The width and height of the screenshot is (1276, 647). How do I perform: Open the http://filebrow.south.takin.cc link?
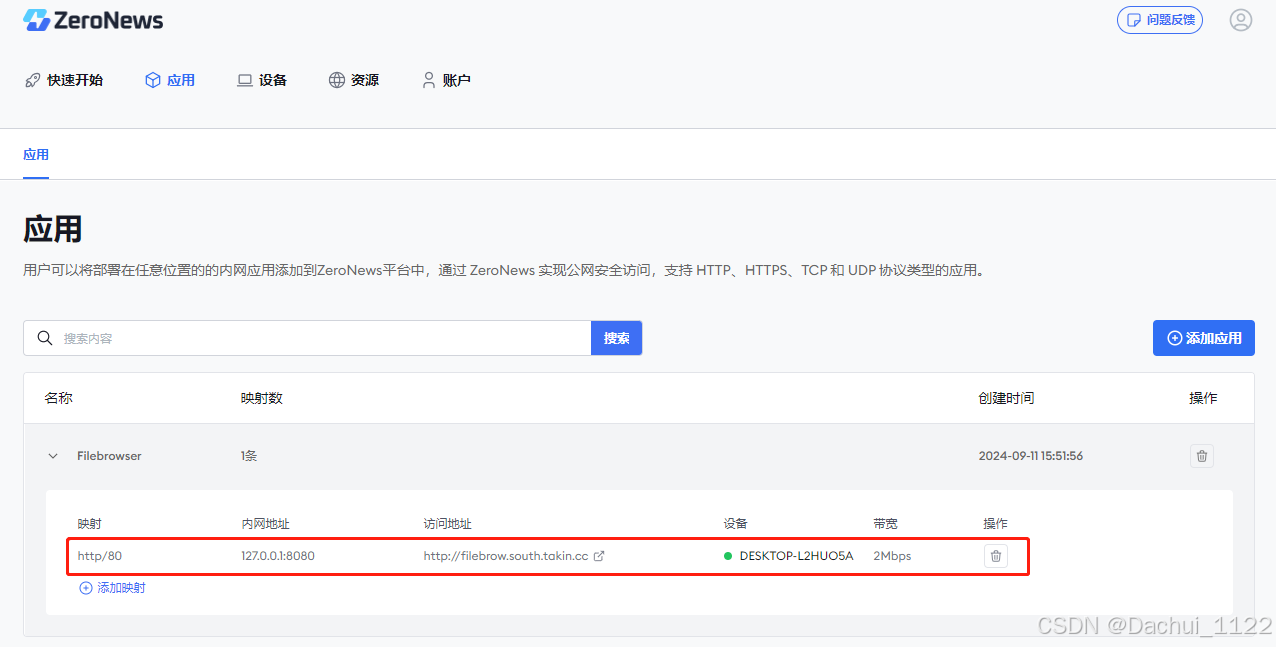point(506,556)
